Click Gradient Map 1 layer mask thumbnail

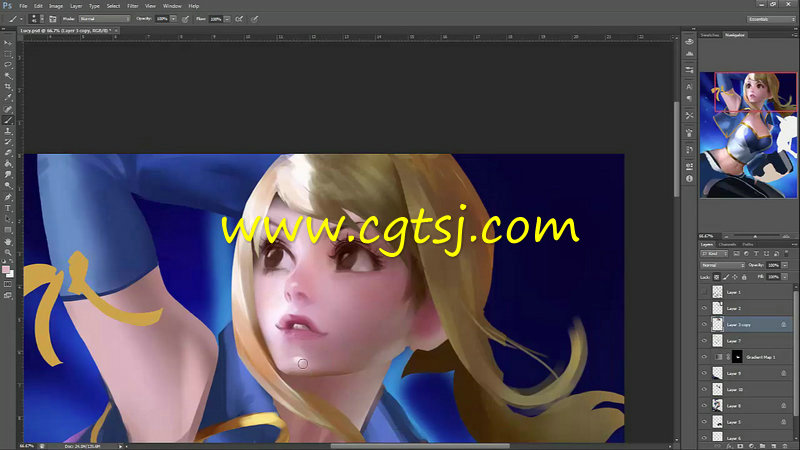coord(737,357)
